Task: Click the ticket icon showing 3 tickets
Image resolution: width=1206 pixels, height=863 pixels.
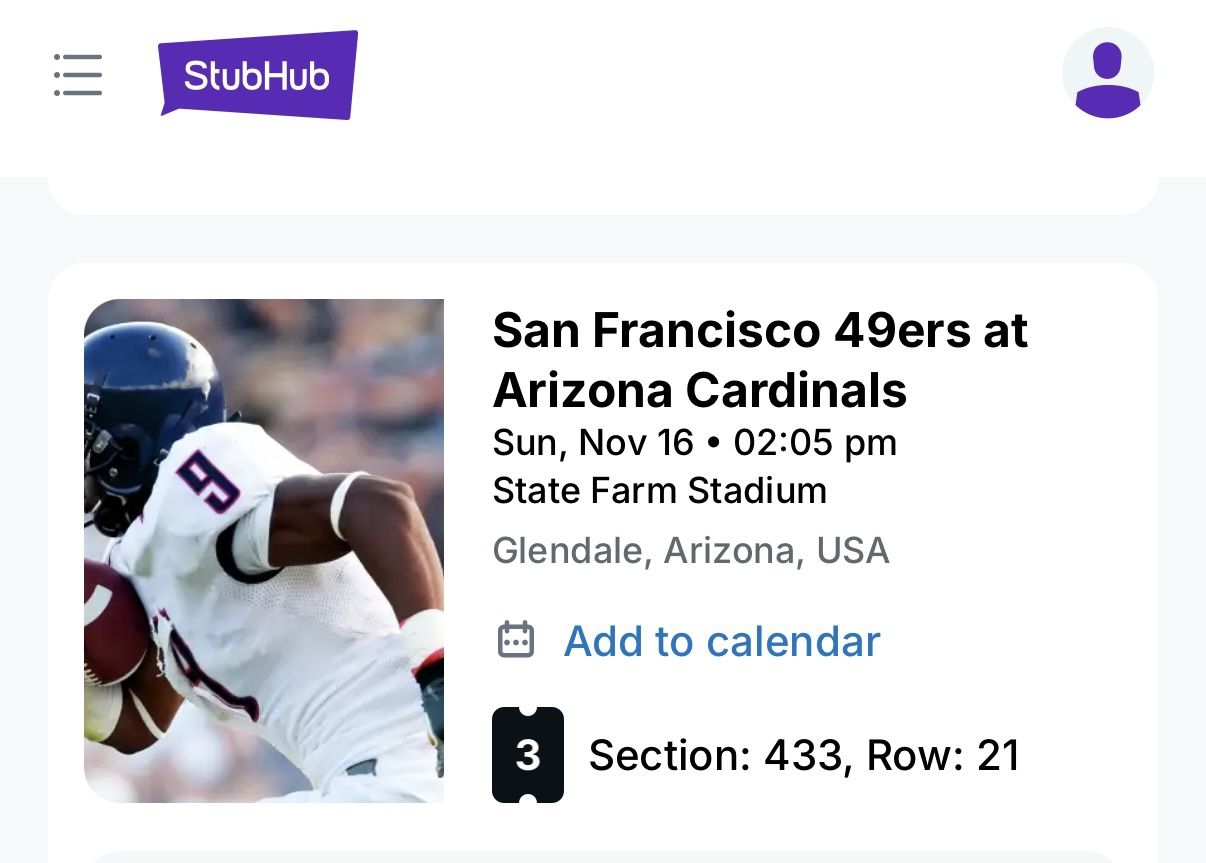Action: [x=527, y=755]
